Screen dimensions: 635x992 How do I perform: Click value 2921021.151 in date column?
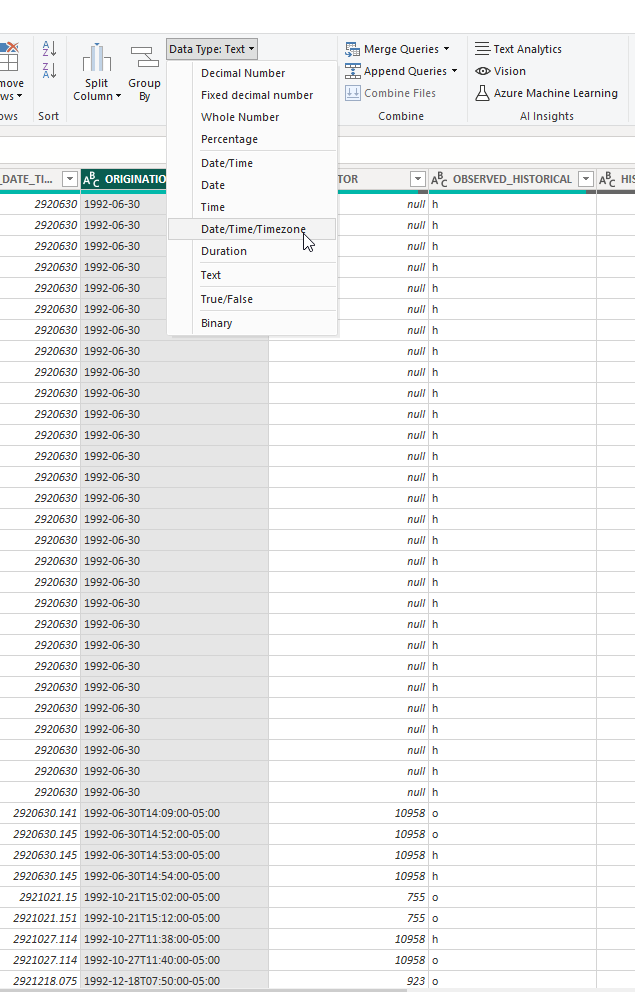tap(45, 918)
